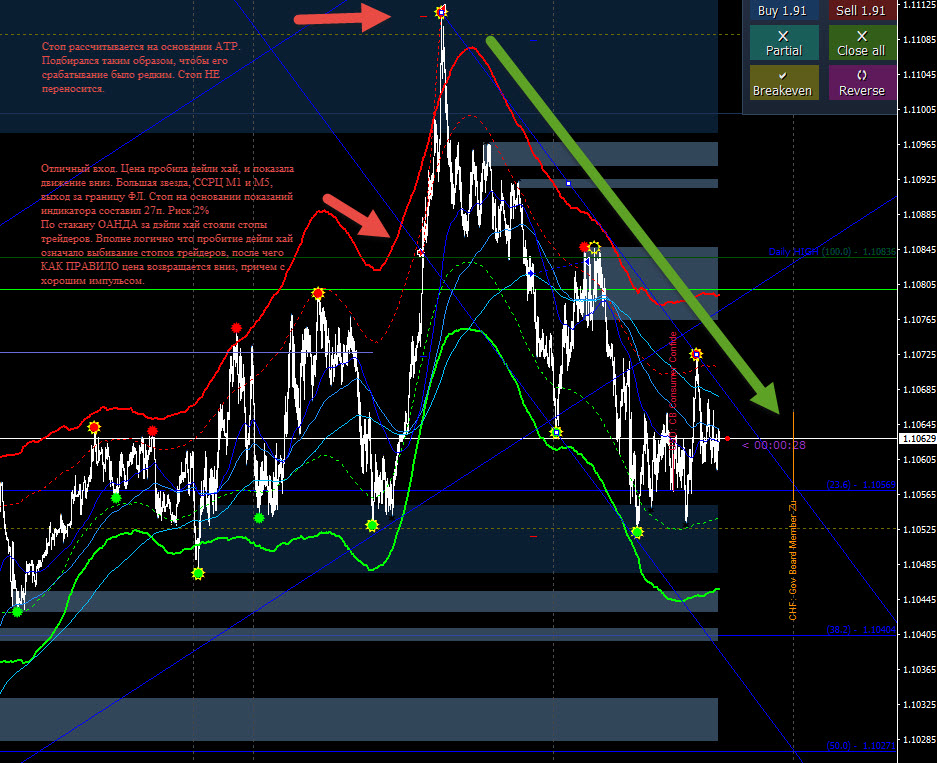Click price scale value 1.10405
The width and height of the screenshot is (937, 763).
(918, 635)
